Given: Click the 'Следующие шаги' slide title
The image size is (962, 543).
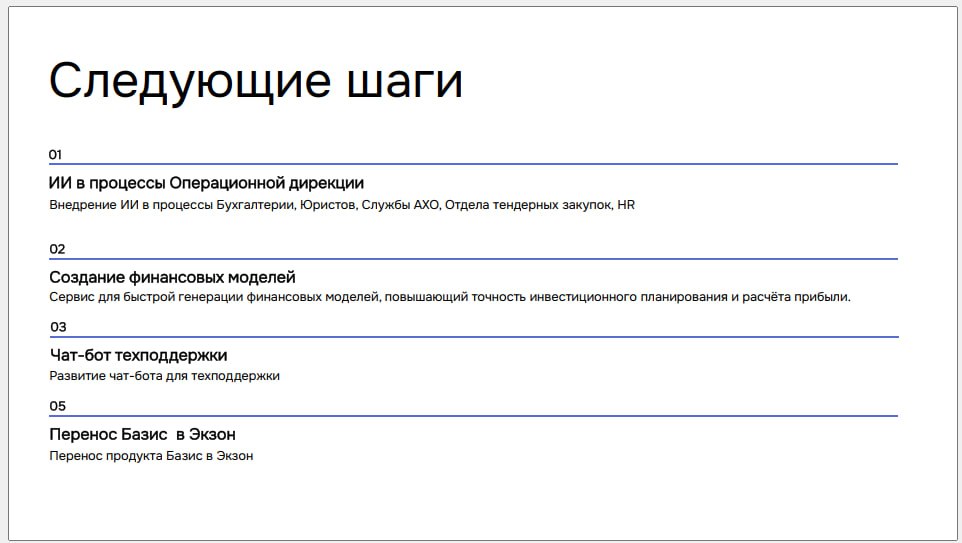Looking at the screenshot, I should pyautogui.click(x=256, y=81).
